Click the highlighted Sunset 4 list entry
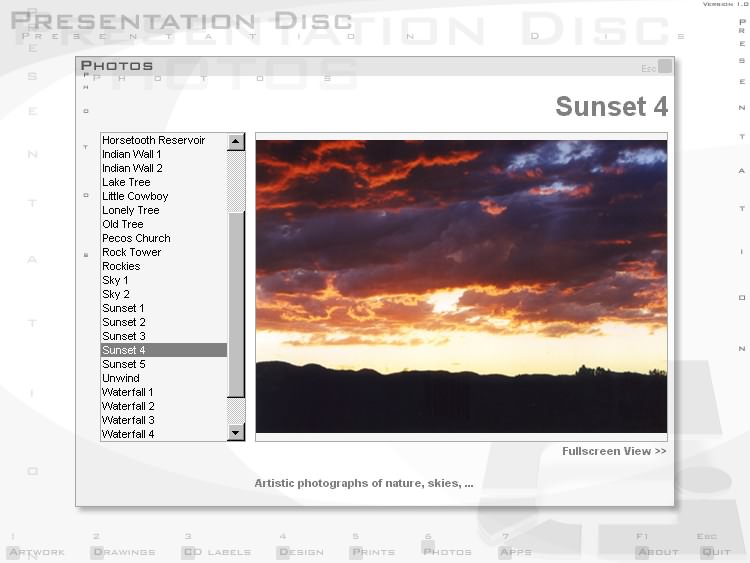 [x=164, y=350]
